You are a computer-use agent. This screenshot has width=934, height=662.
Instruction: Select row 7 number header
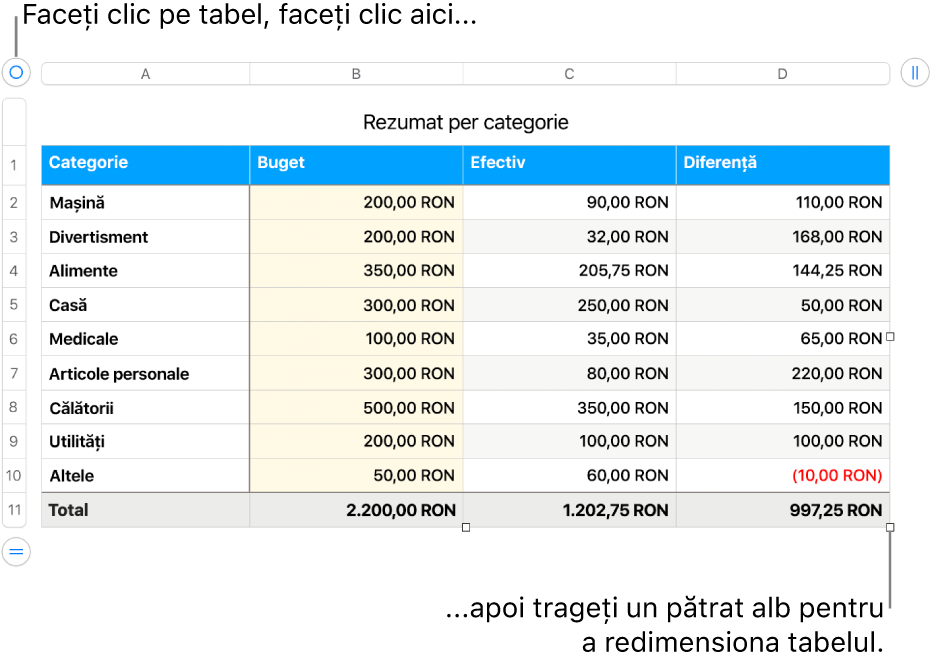[x=14, y=374]
